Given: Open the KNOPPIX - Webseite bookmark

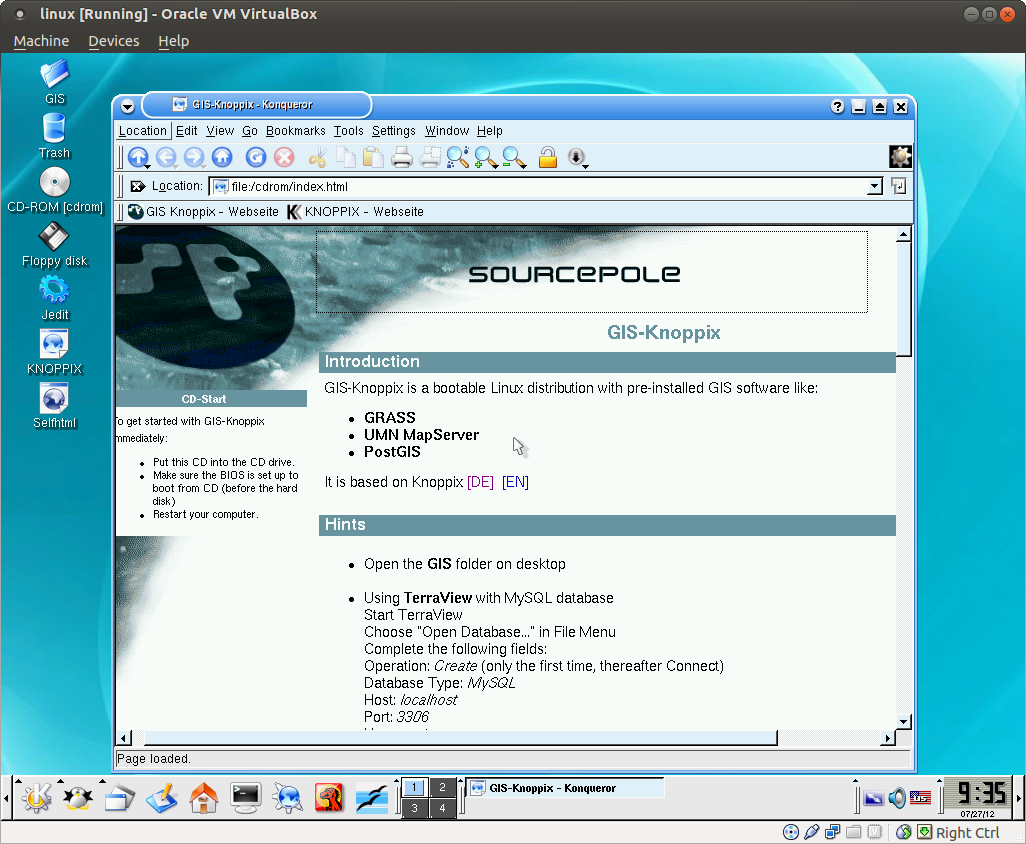Looking at the screenshot, I should [x=355, y=212].
